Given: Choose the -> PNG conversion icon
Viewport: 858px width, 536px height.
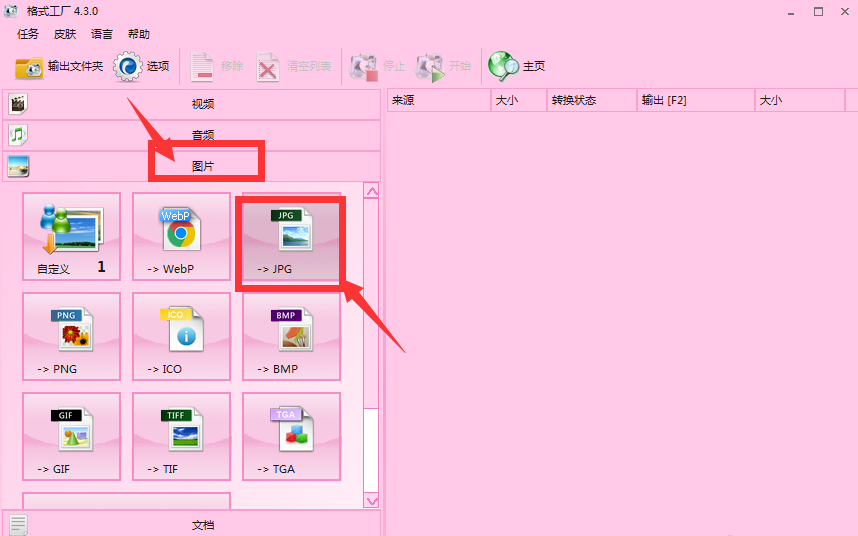Looking at the screenshot, I should tap(72, 336).
